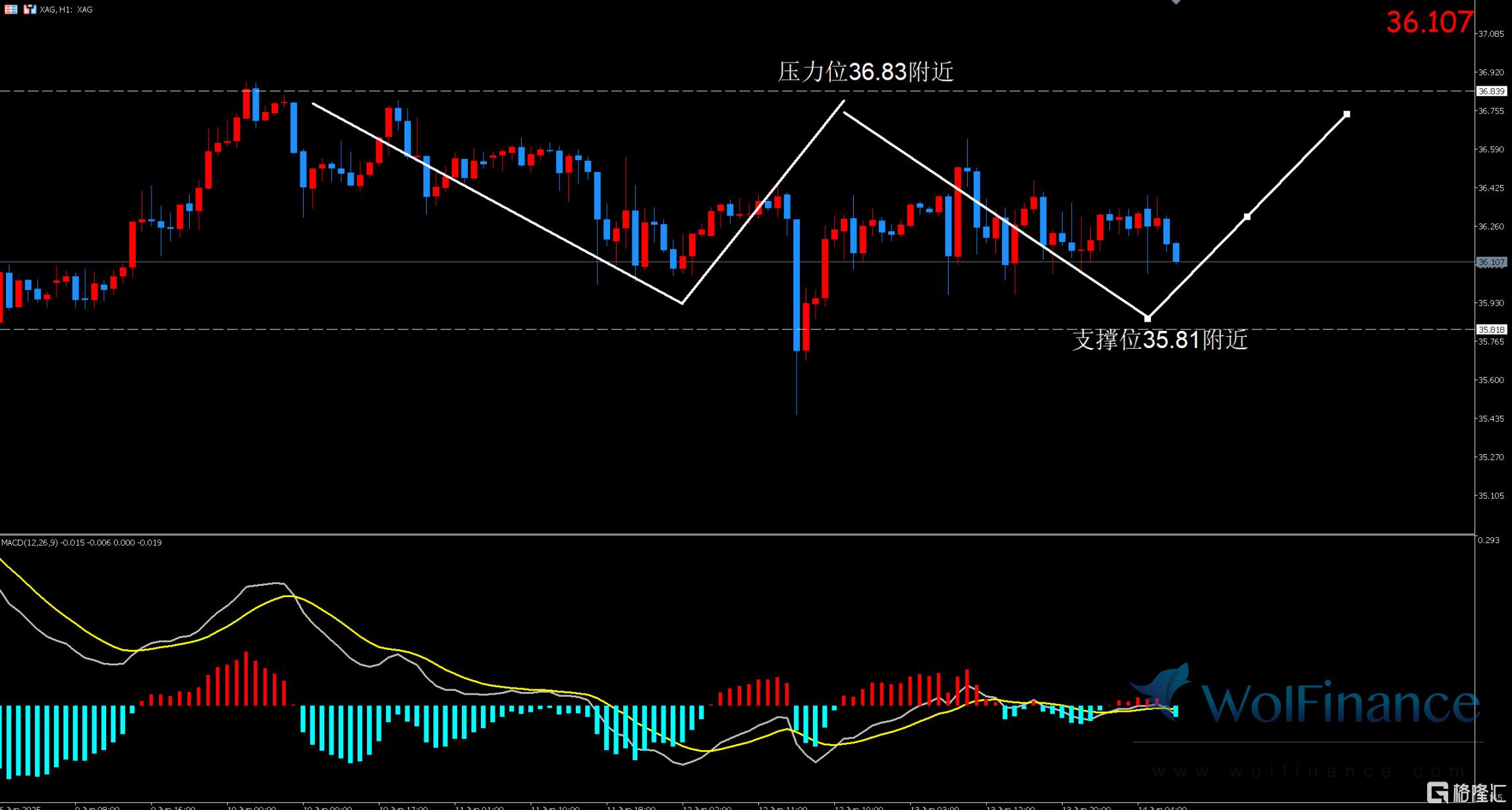1512x810 pixels.
Task: Click the 37.085 price scale label
Action: 1491,34
